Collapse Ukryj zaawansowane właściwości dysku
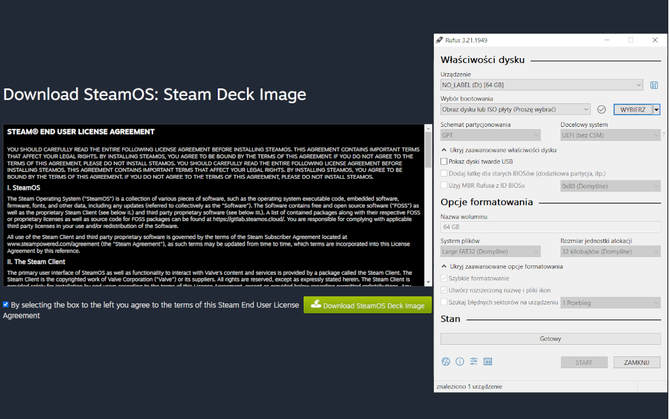670x419 pixels. click(499, 150)
